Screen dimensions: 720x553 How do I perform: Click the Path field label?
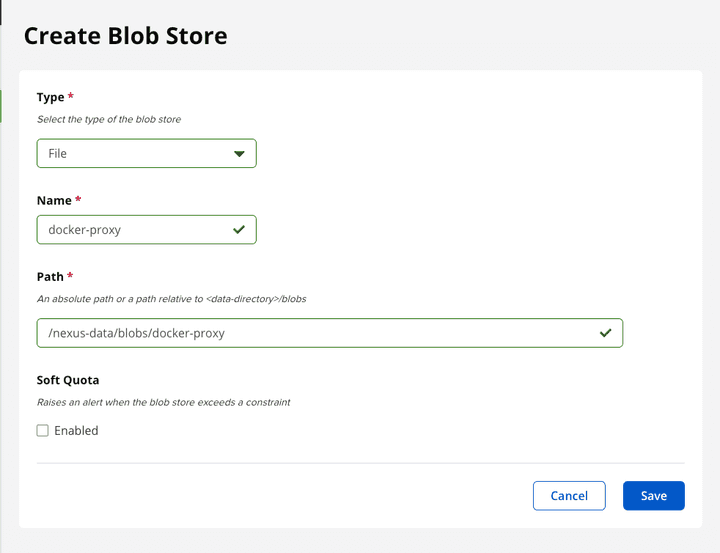coord(50,276)
